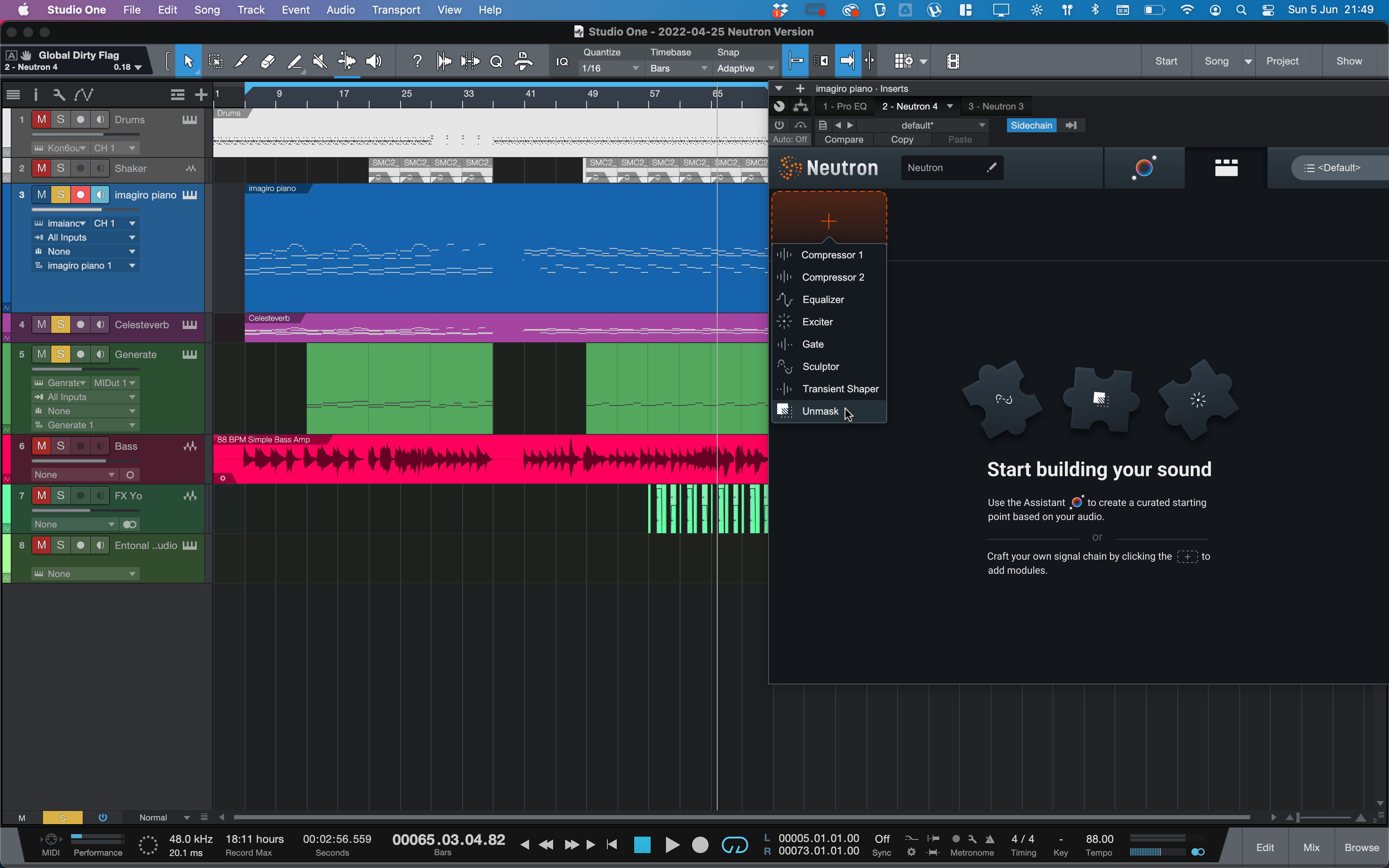This screenshot has width=1389, height=868.
Task: Solo the Bass track
Action: pyautogui.click(x=60, y=446)
